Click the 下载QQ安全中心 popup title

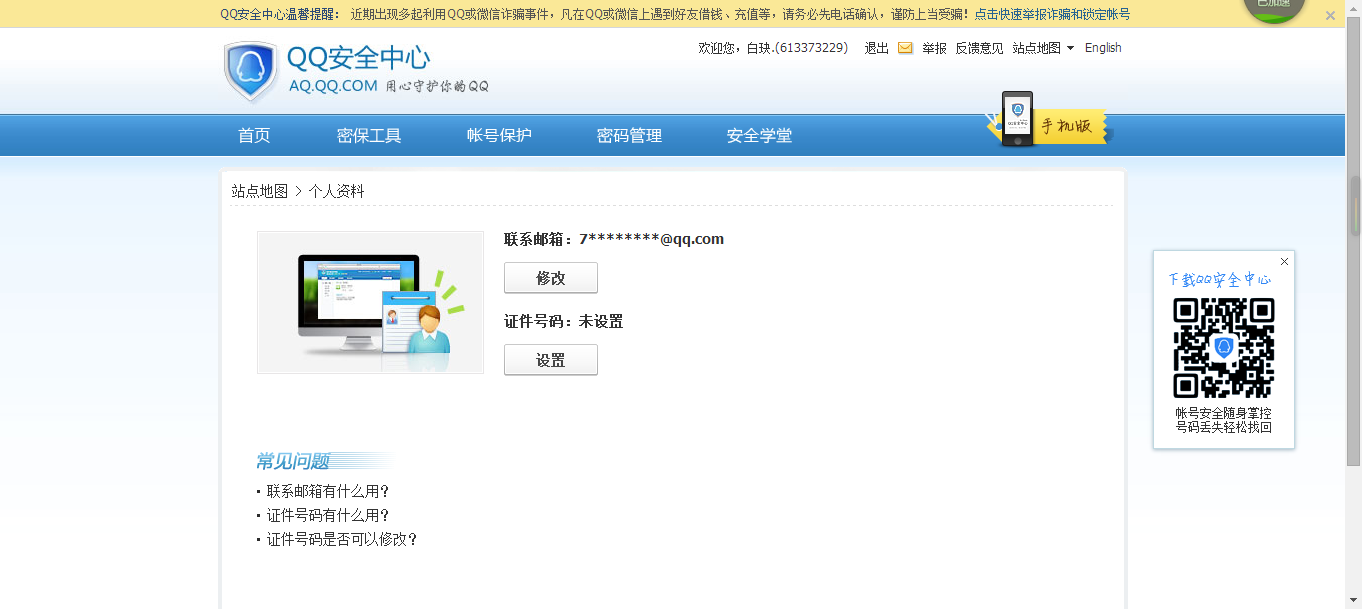(x=1219, y=279)
